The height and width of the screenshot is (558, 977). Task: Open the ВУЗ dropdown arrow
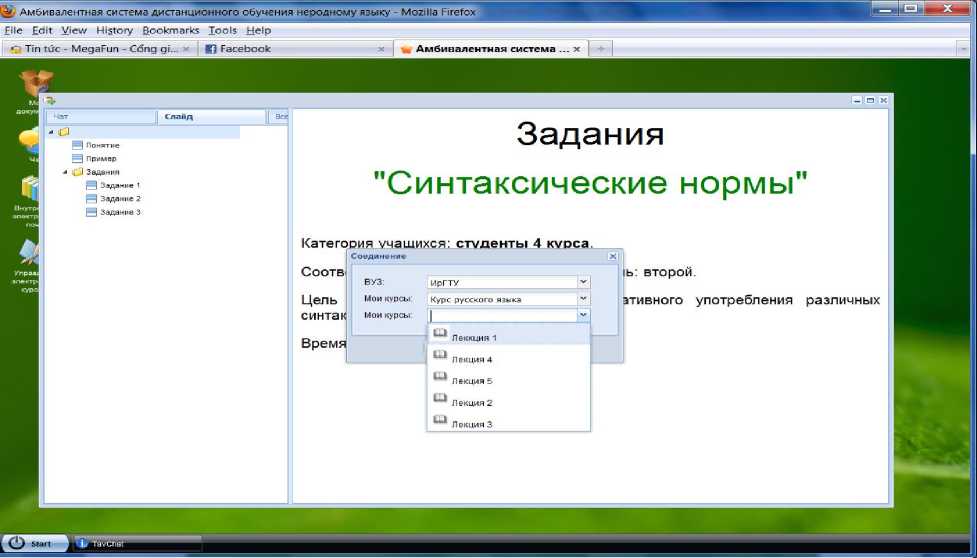click(583, 282)
